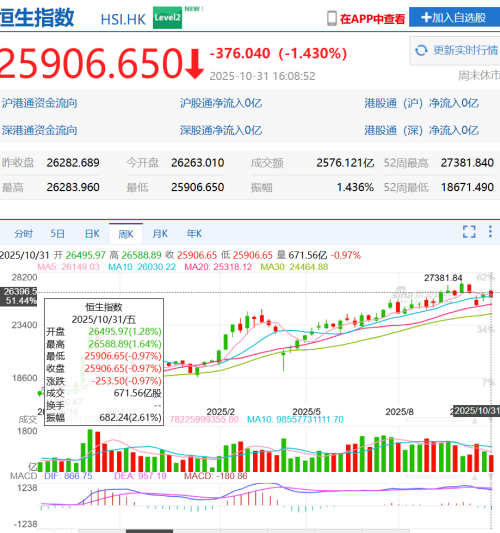The image size is (500, 533).
Task: Select the 日K daily candlestick tab
Action: (x=92, y=234)
